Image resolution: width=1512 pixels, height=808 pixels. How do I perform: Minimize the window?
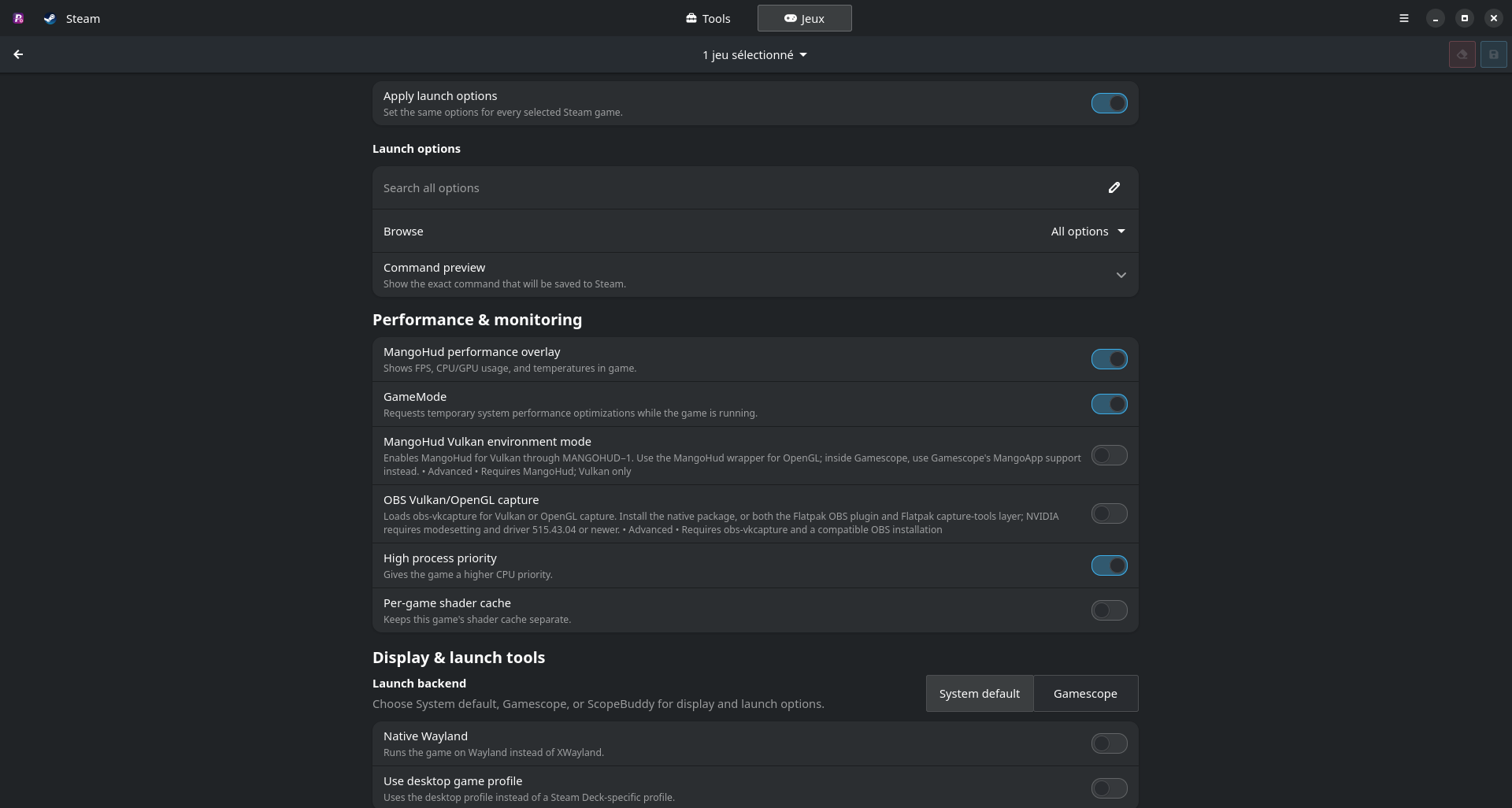pos(1436,18)
